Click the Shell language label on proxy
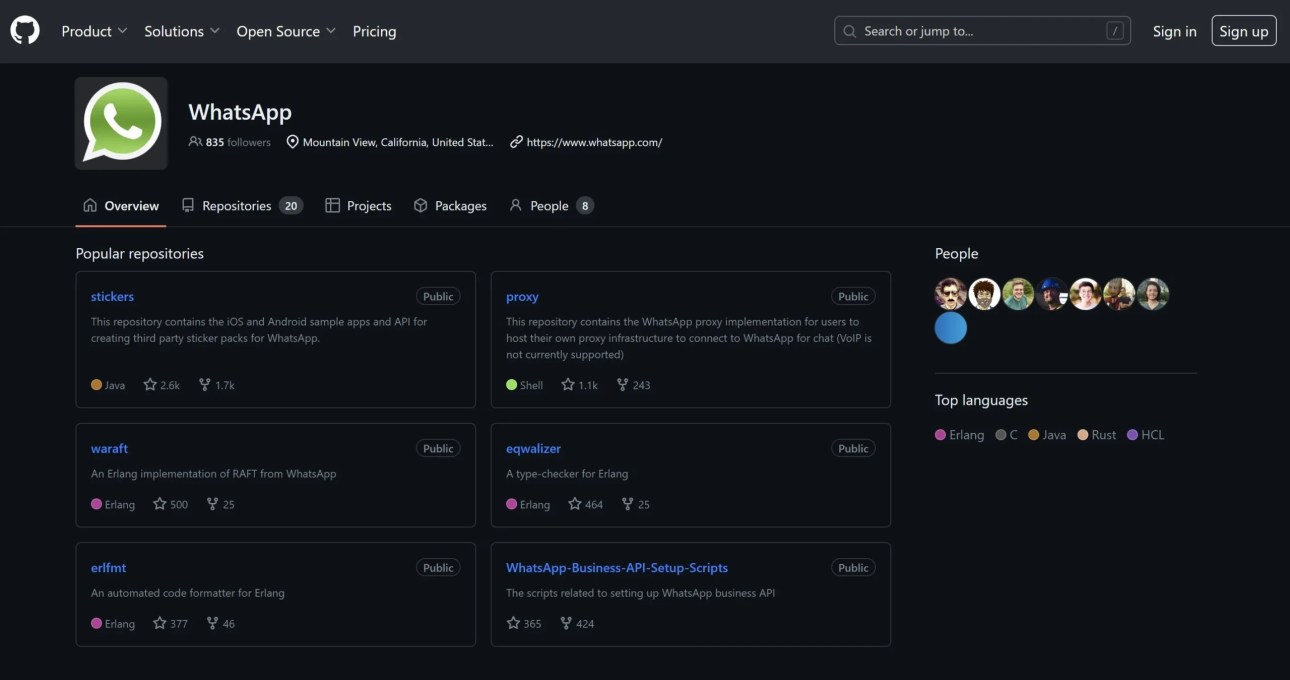 (525, 385)
